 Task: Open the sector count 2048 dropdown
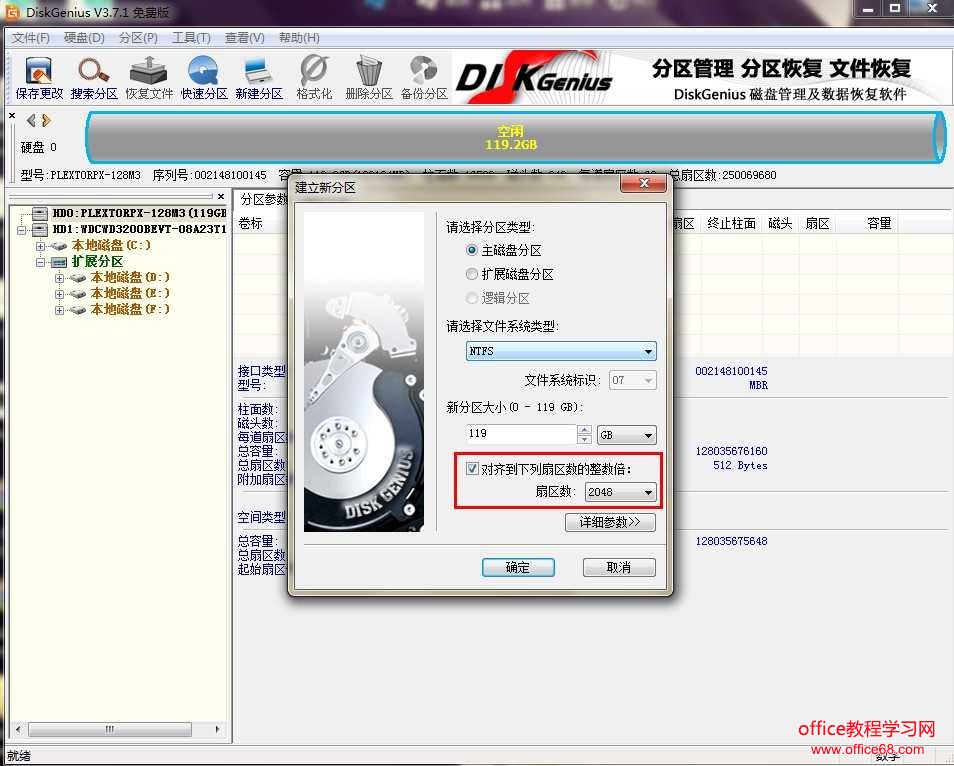point(621,492)
